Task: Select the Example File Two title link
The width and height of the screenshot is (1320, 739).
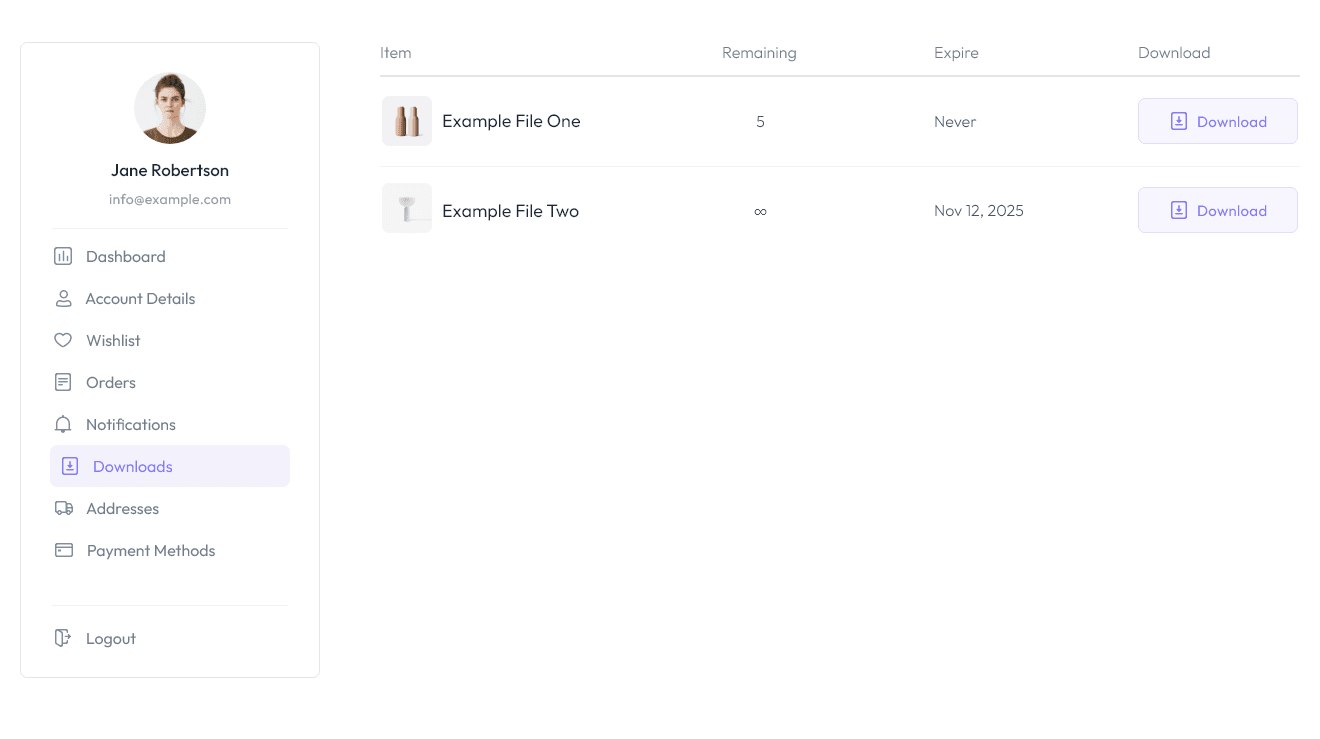Action: click(510, 211)
